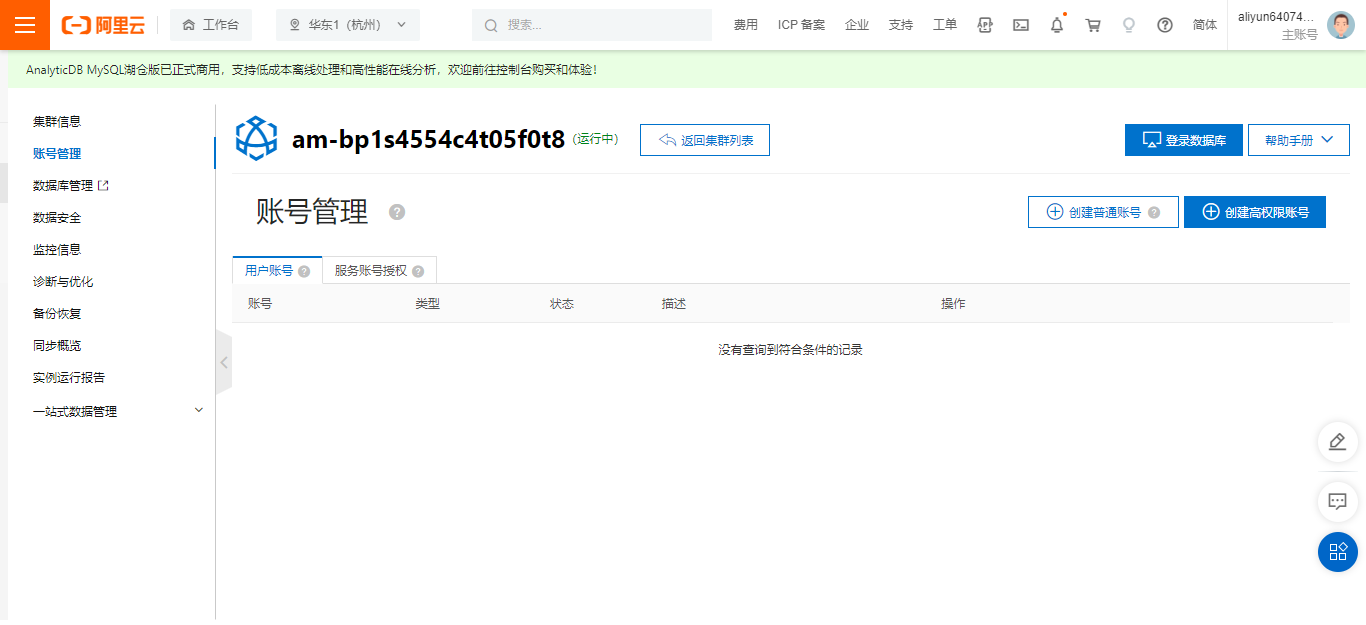Open the 支持 top menu link
The height and width of the screenshot is (625, 1366).
coord(901,25)
